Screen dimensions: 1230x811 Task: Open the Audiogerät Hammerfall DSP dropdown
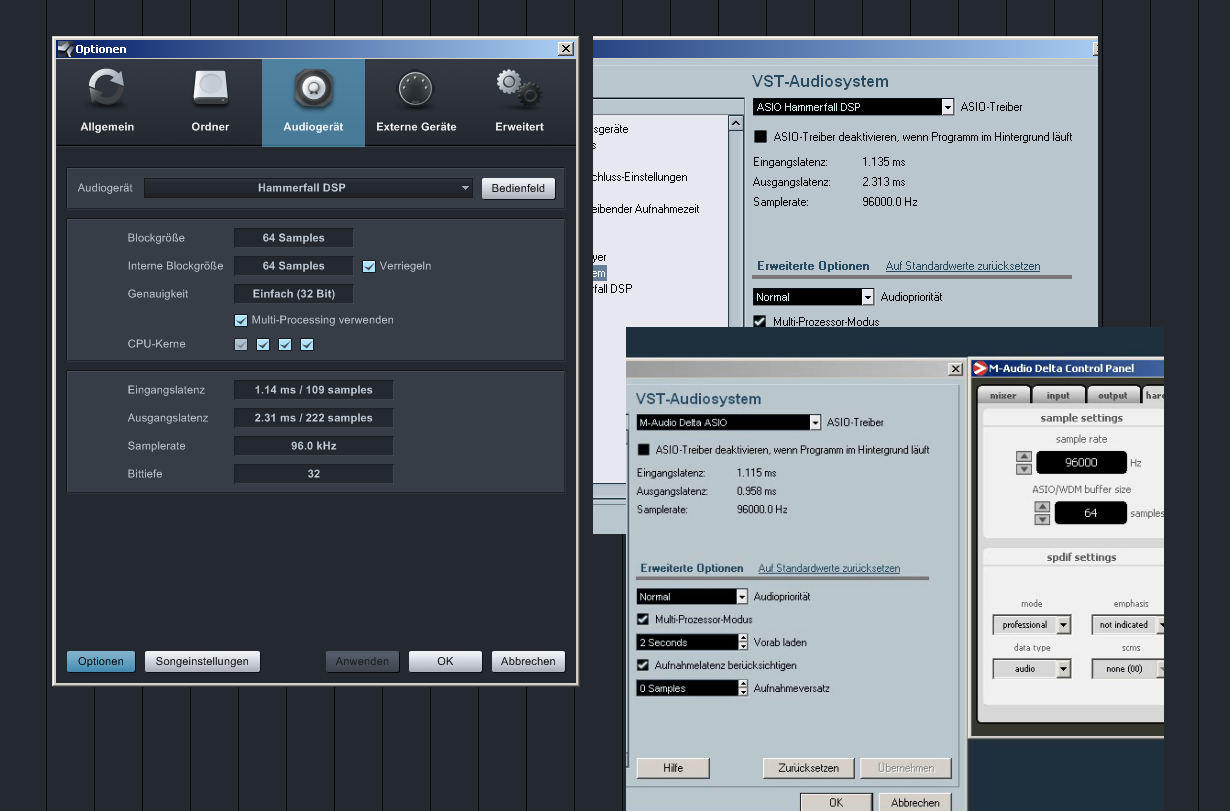pyautogui.click(x=309, y=188)
